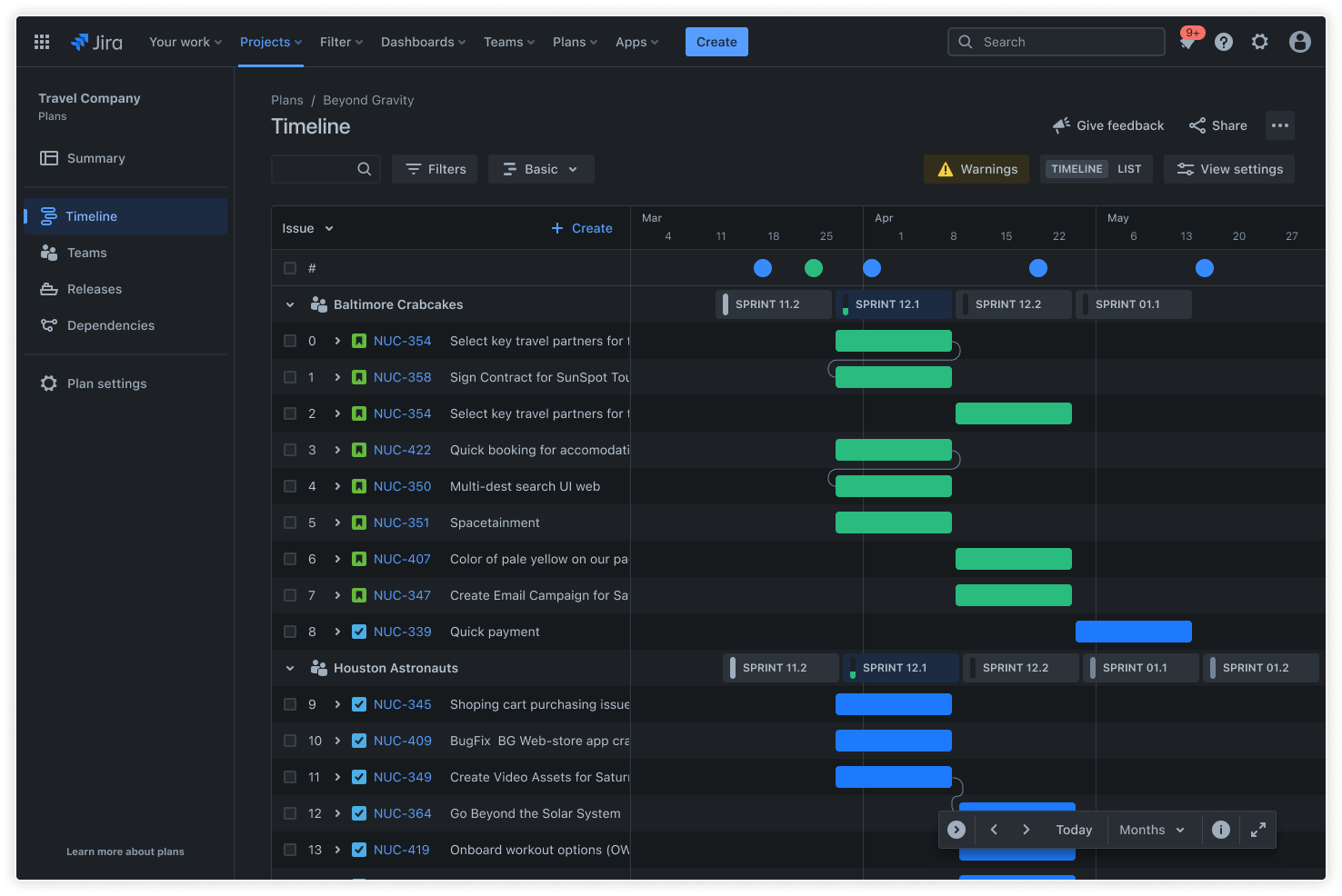Open the Months zoom dropdown

click(1150, 829)
